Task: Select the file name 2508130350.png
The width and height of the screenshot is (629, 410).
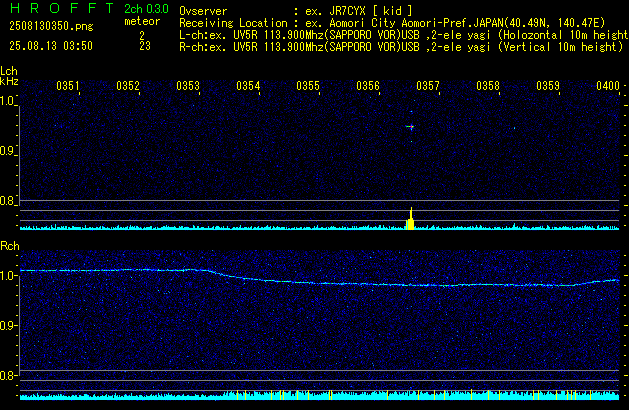Action: (x=51, y=26)
